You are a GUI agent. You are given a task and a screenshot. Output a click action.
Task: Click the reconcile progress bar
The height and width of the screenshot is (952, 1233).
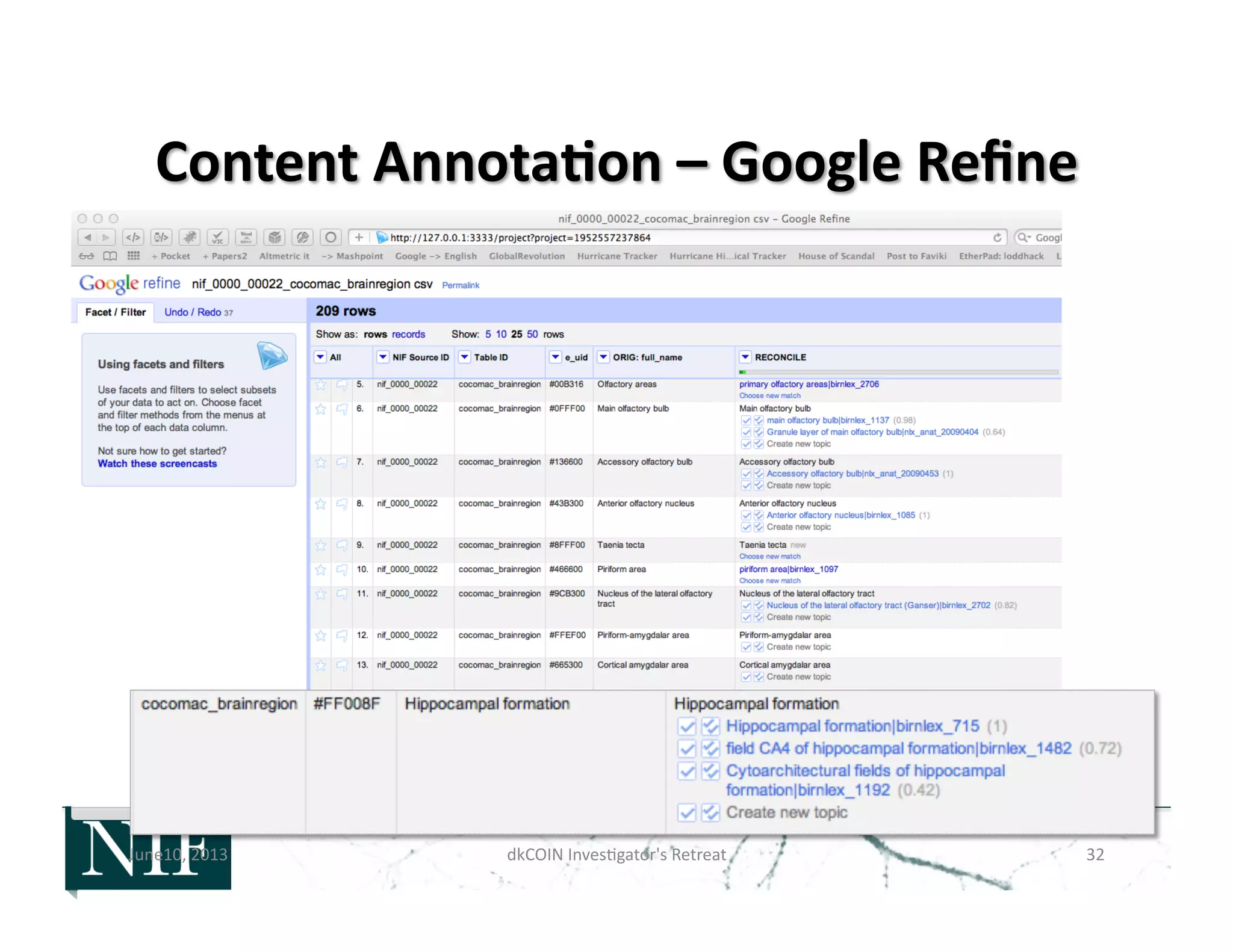click(898, 372)
